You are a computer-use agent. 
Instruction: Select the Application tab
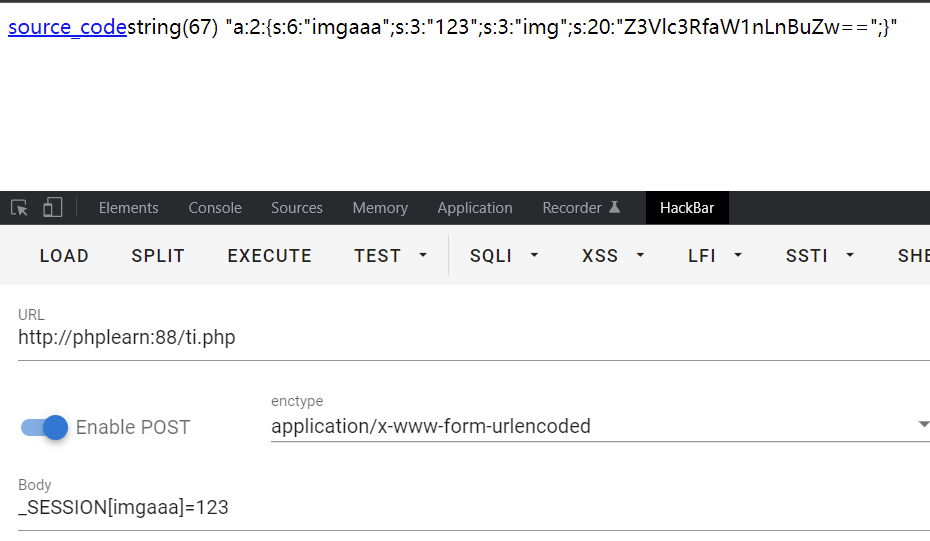pos(475,208)
